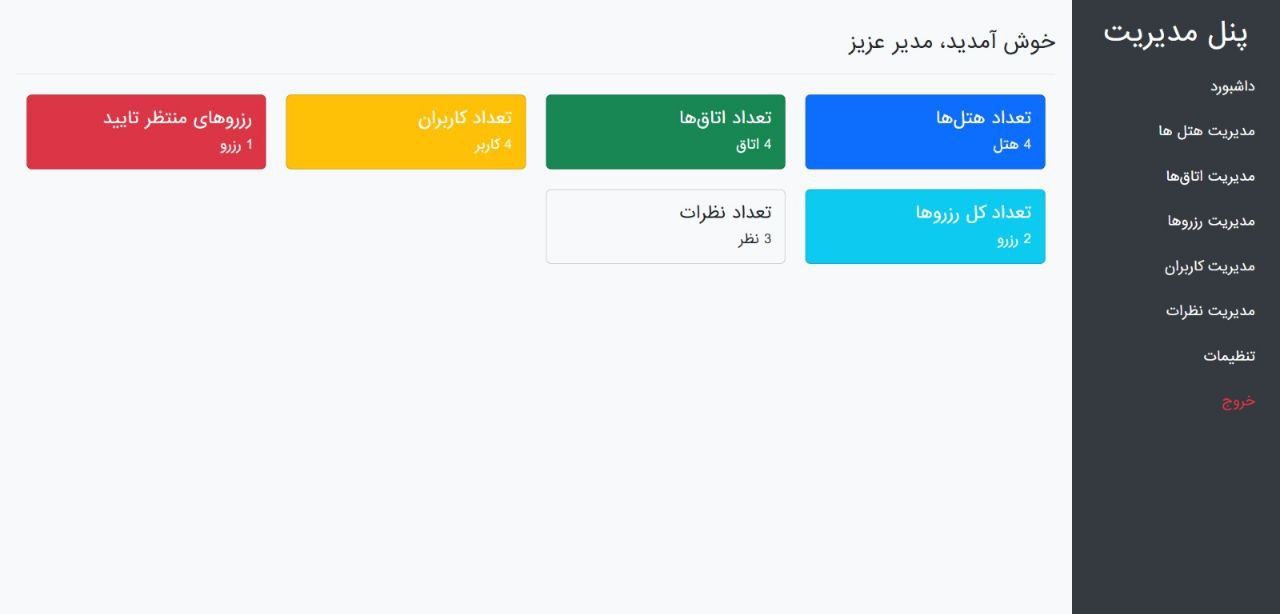
Task: Click the پنل مدیریت sidebar title
Action: pos(1176,32)
